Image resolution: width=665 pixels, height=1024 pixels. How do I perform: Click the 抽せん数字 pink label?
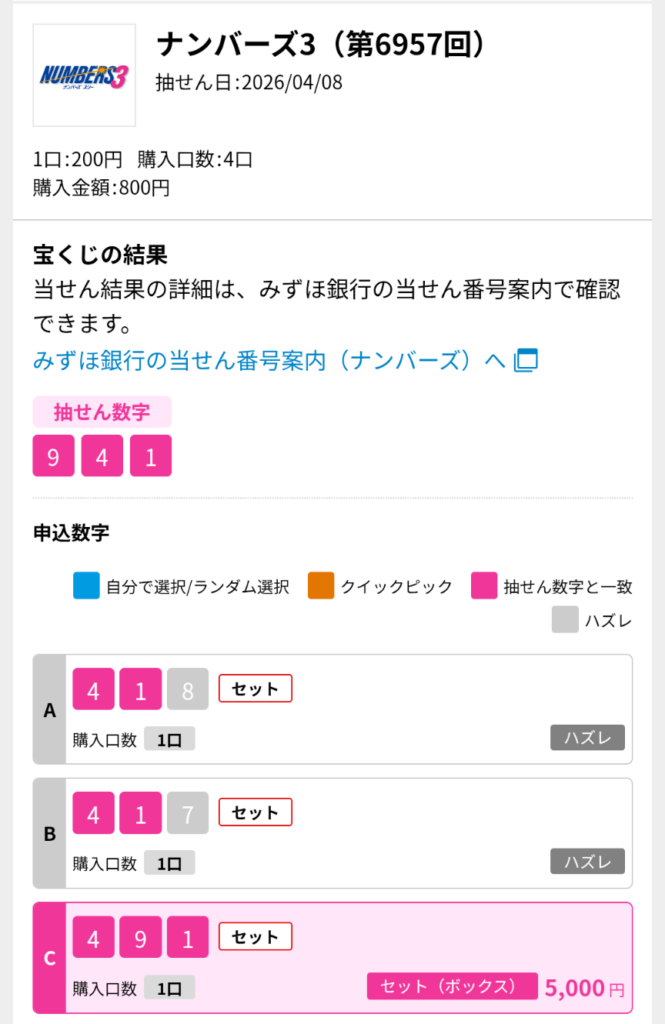coord(102,412)
